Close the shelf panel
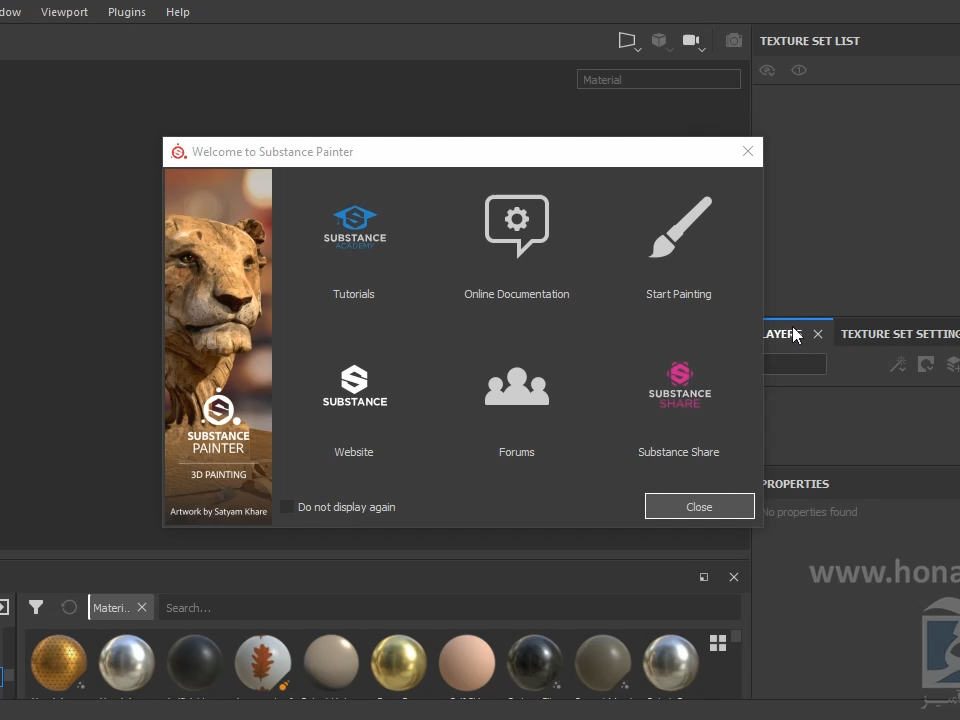960x720 pixels. coord(734,577)
